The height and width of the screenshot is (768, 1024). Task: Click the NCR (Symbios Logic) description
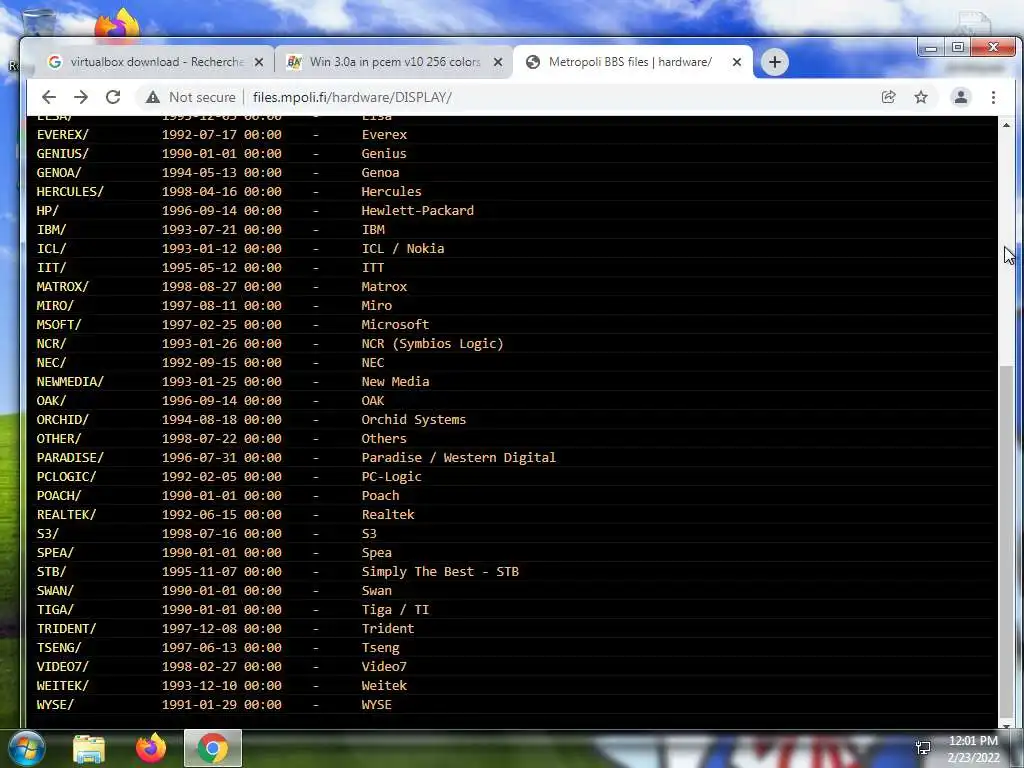[x=432, y=344]
